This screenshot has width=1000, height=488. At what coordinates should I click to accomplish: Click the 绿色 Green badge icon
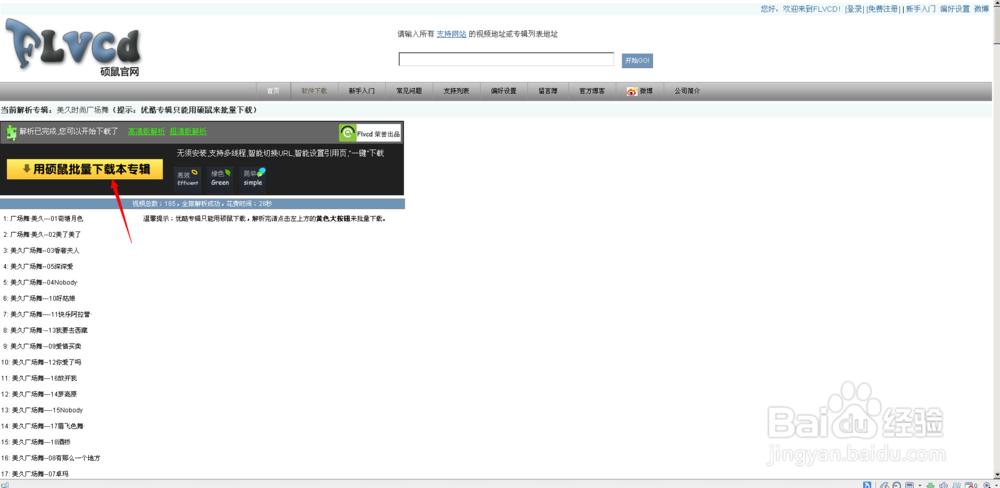click(x=220, y=178)
